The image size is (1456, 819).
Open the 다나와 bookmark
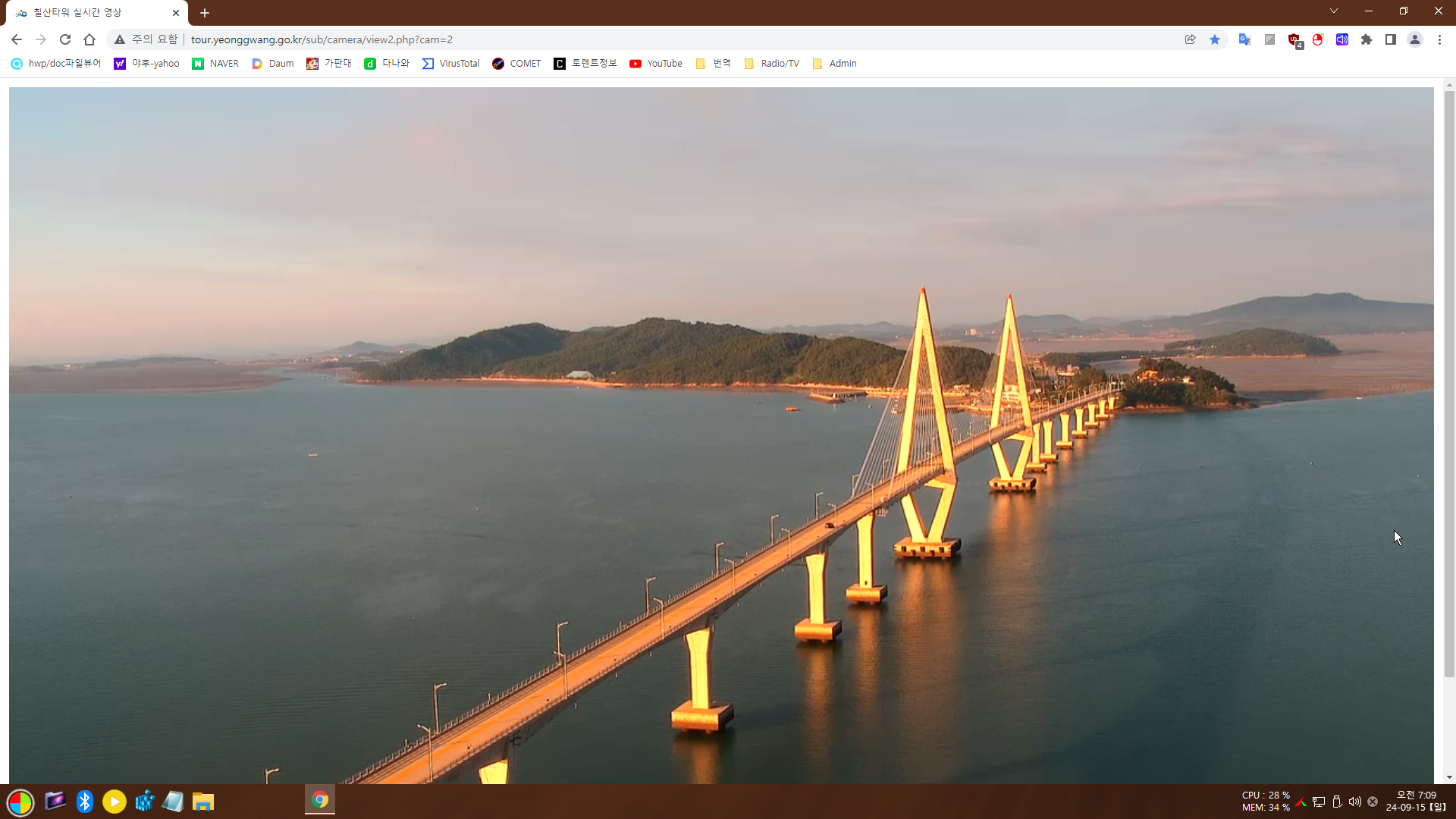[x=387, y=64]
